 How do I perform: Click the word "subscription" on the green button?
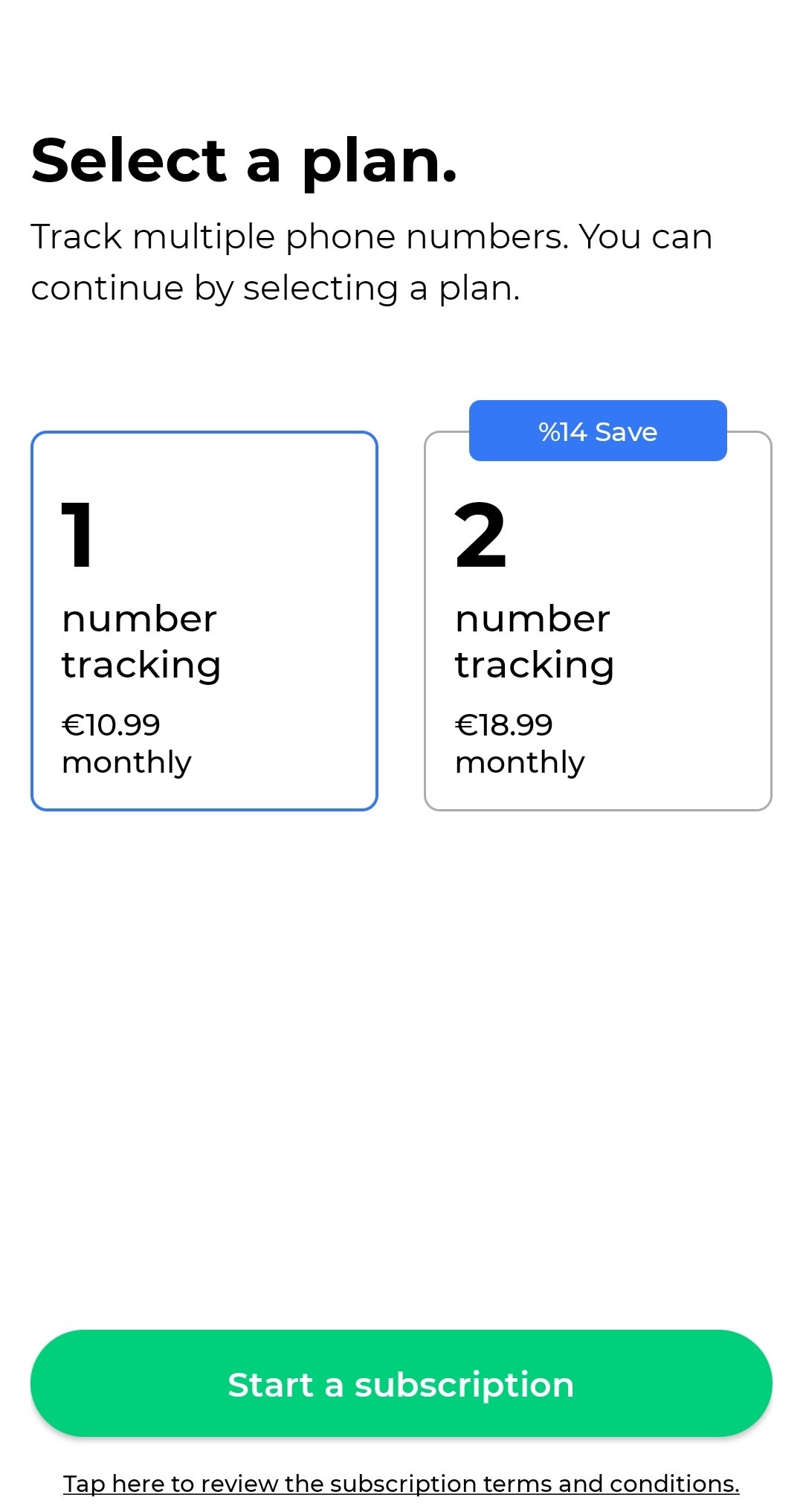[x=464, y=1385]
